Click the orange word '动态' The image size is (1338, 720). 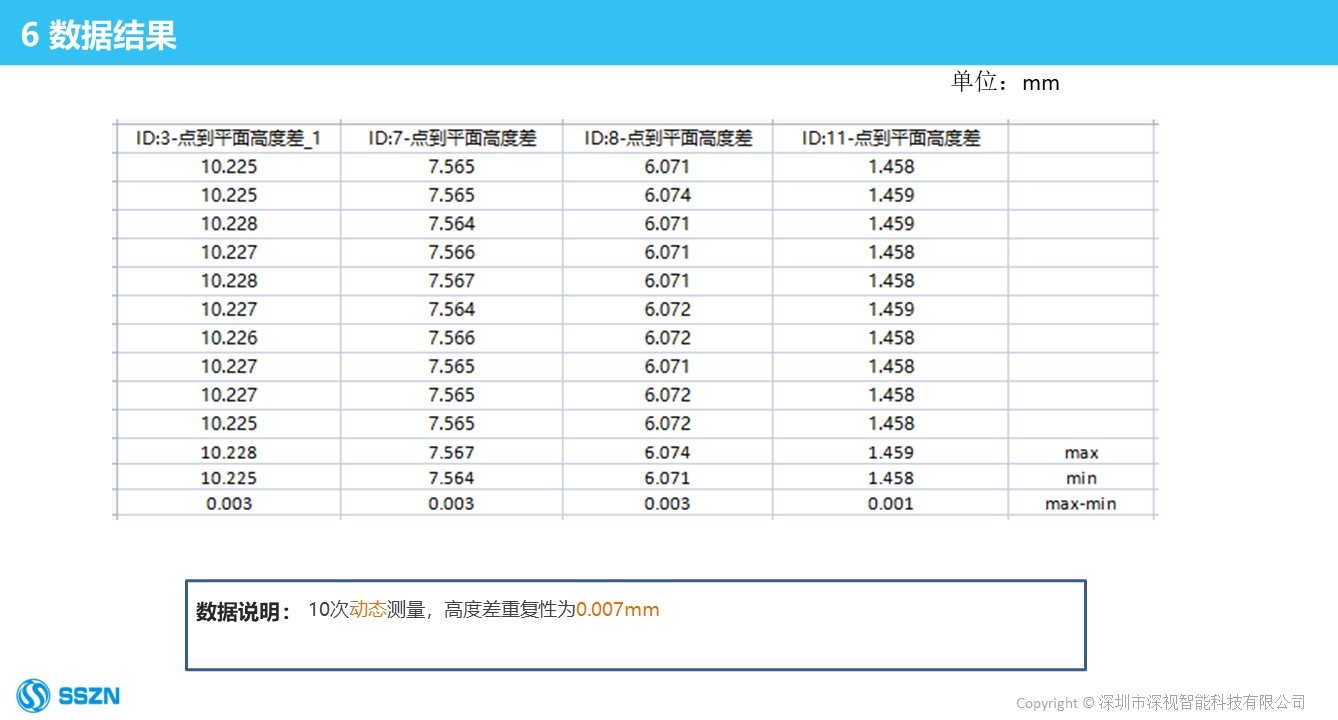(x=368, y=609)
